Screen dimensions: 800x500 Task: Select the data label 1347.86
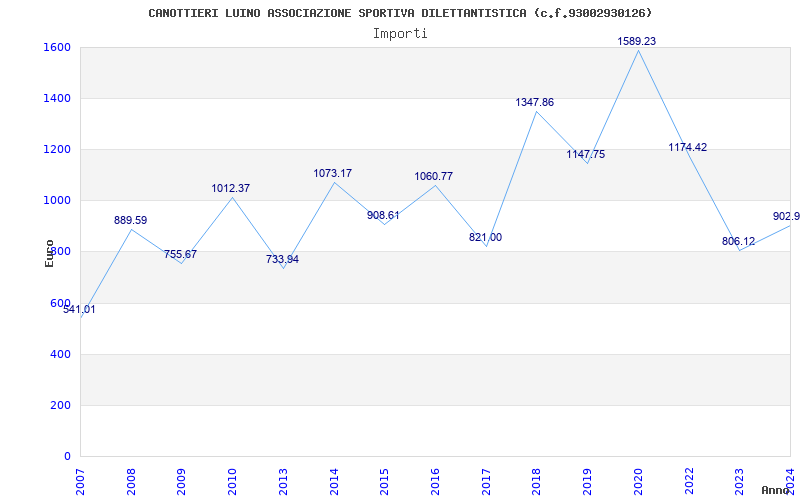[534, 103]
